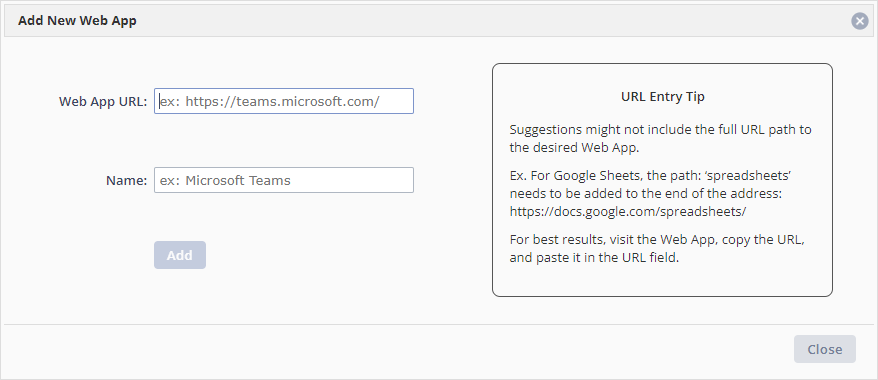Click the "Name:" field label

coord(127,181)
